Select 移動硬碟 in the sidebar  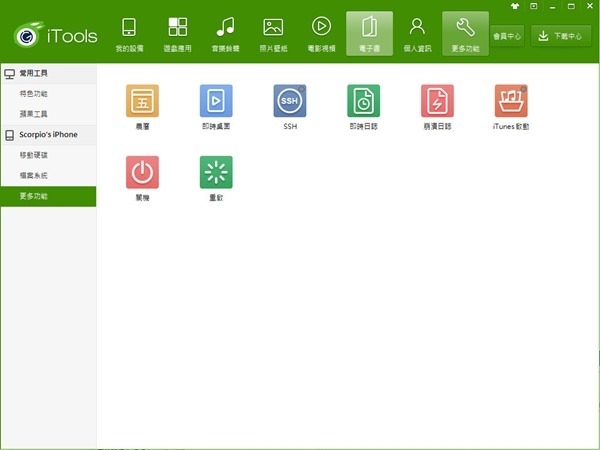pos(33,155)
